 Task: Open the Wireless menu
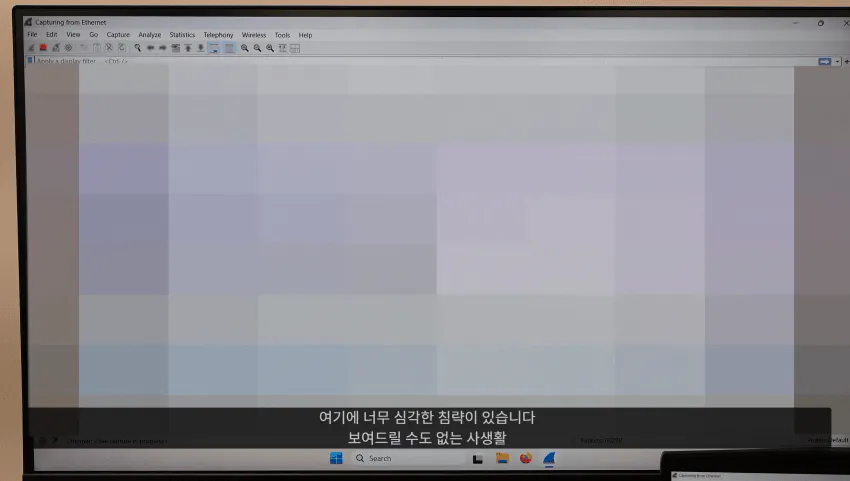point(254,35)
